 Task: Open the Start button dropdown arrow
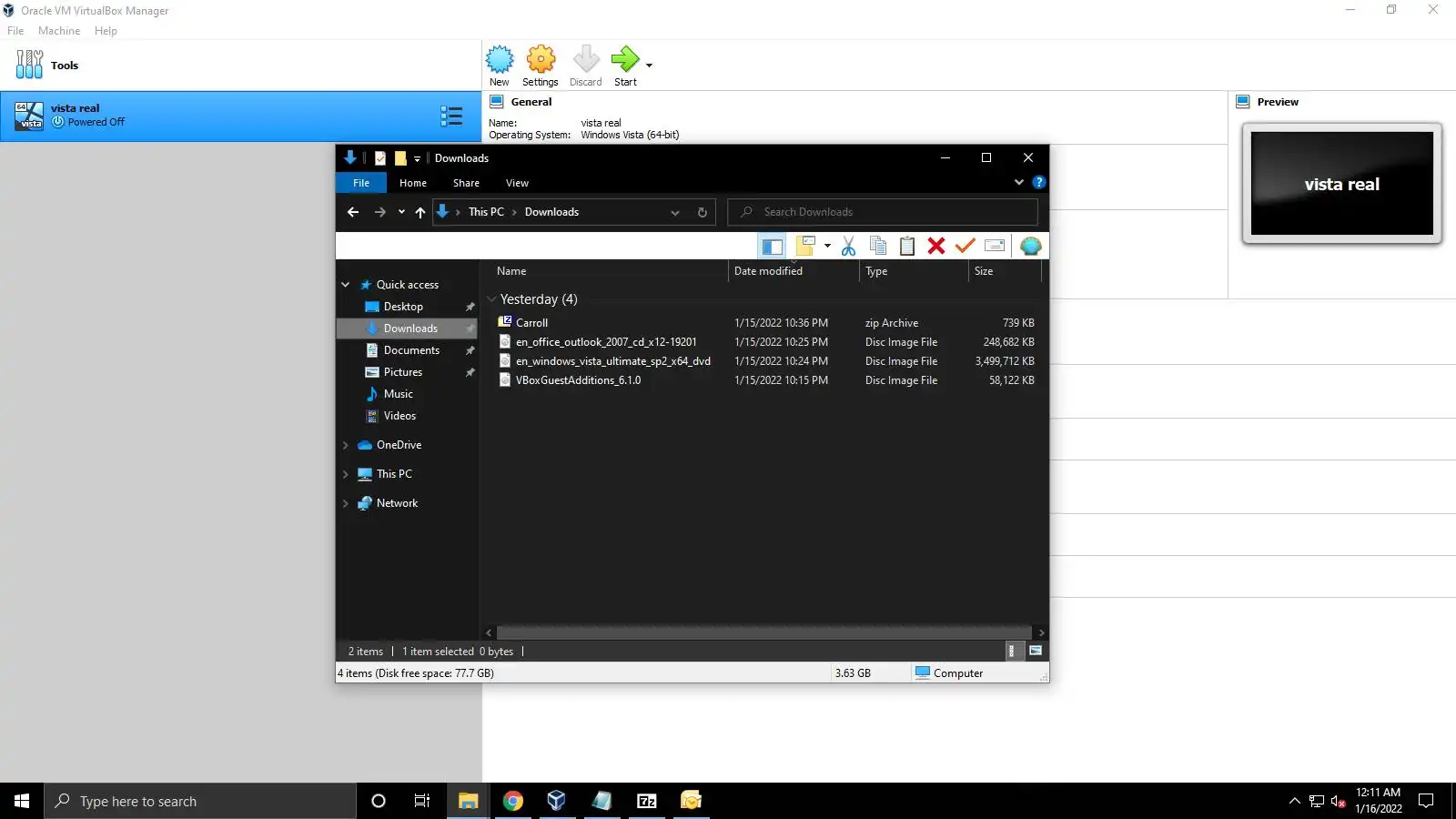click(x=649, y=66)
